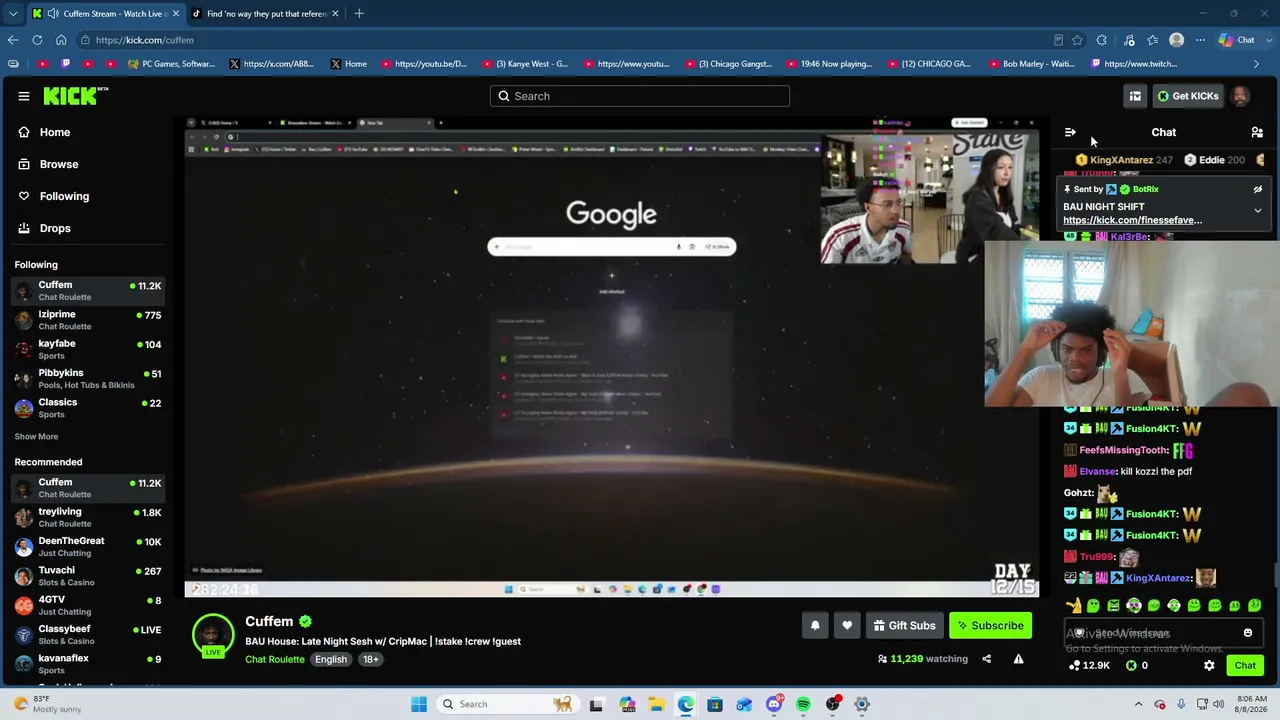Open the tab search dropdown arrow

(x=12, y=13)
